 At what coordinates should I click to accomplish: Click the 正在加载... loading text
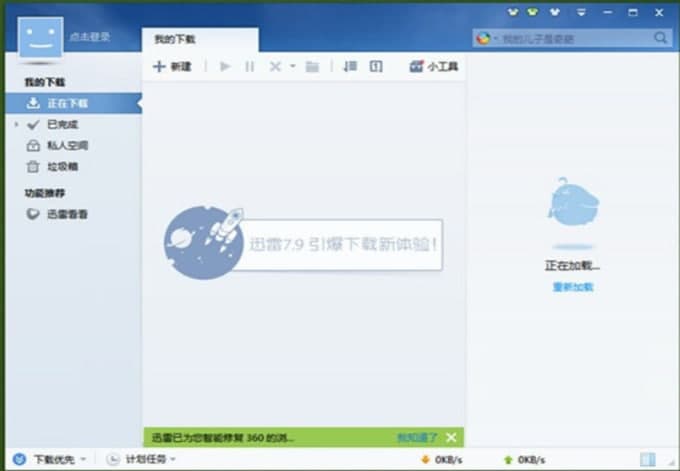tap(572, 265)
